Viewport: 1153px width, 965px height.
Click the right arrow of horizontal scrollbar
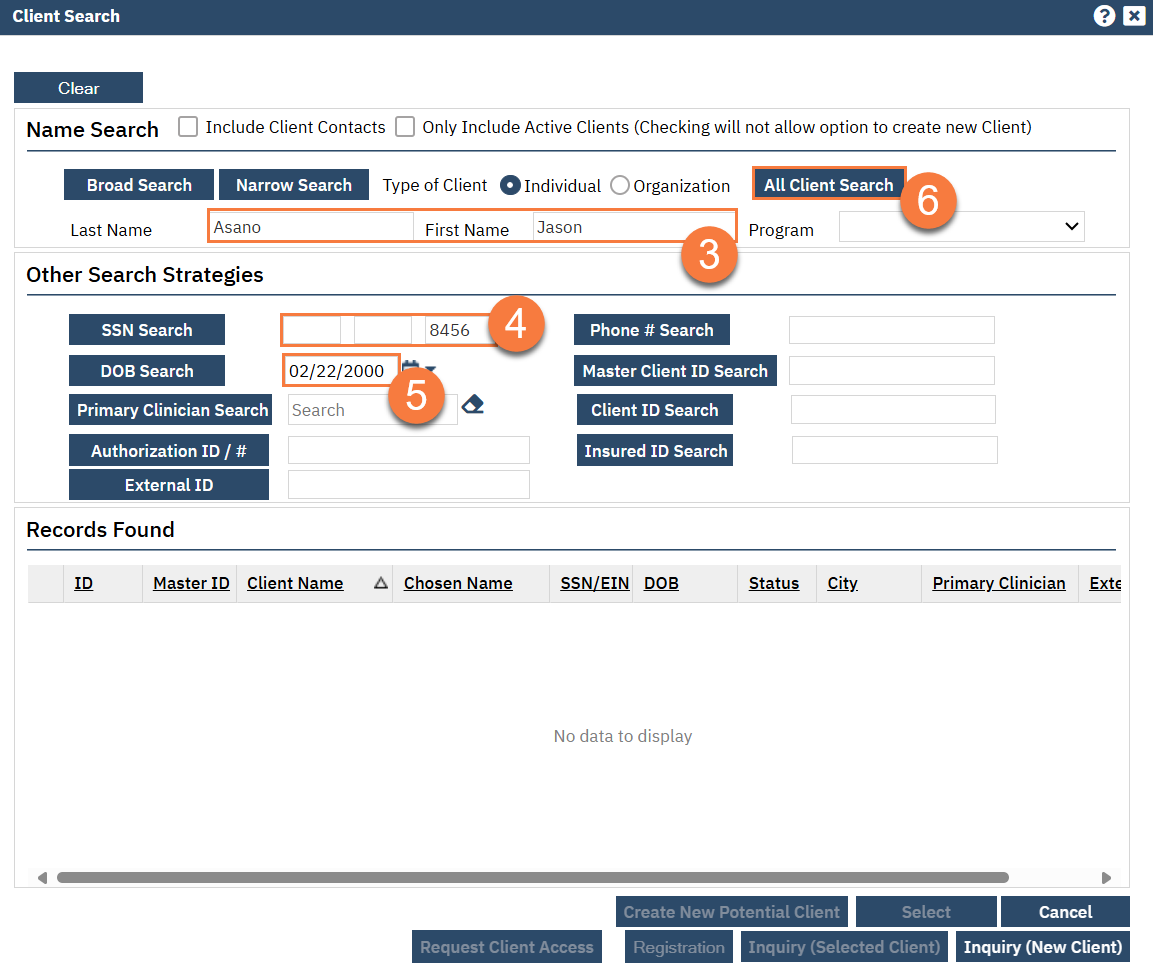1106,878
